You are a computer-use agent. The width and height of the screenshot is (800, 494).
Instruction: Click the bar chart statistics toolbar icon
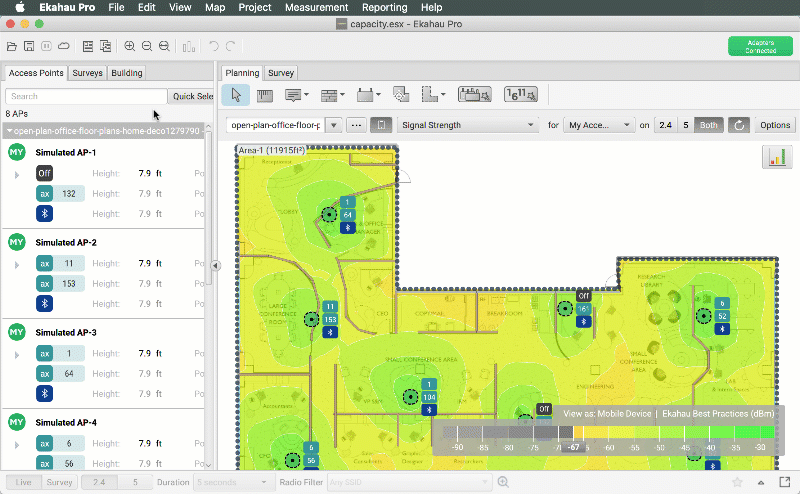pyautogui.click(x=189, y=46)
